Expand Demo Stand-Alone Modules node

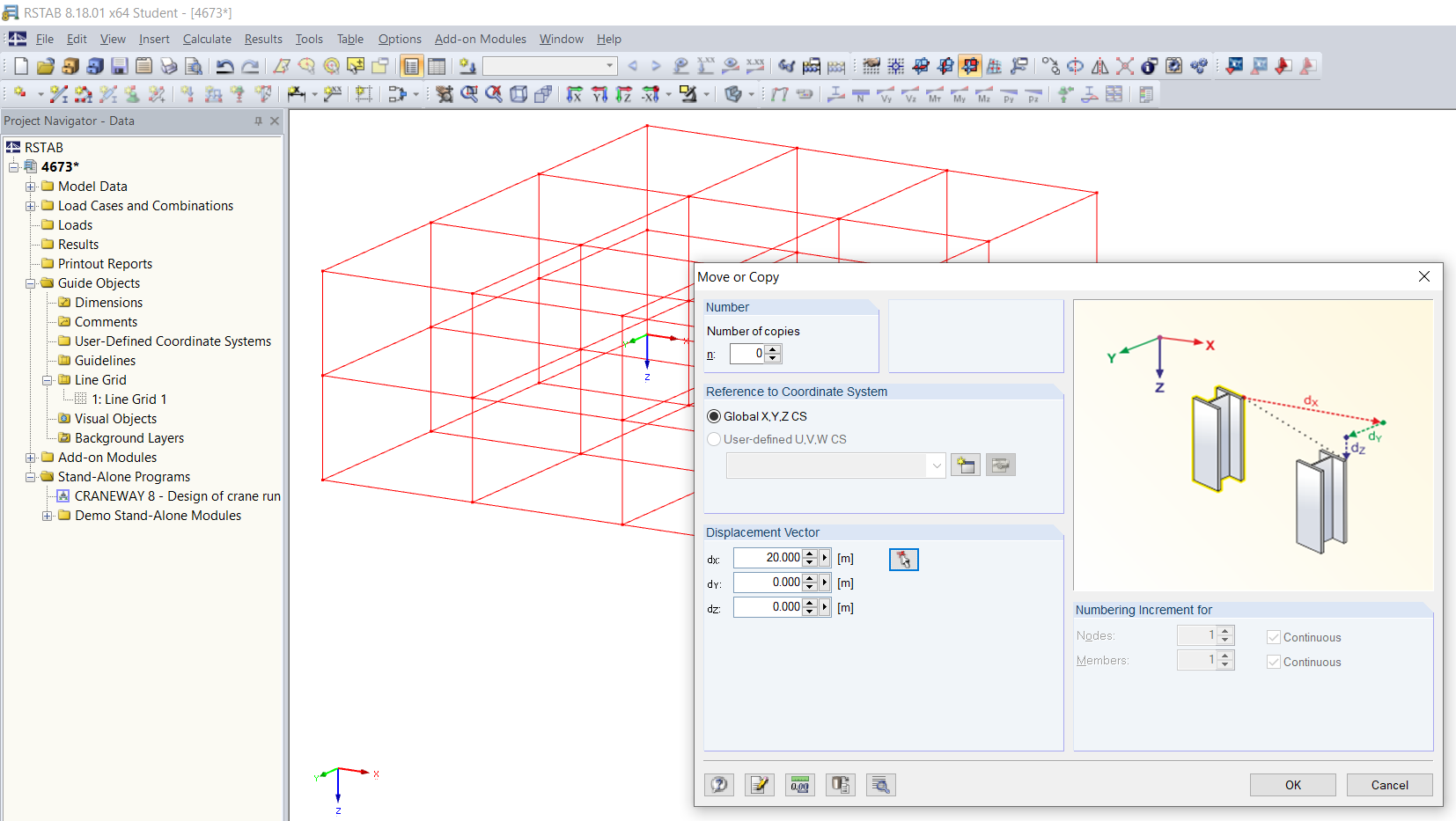(48, 516)
